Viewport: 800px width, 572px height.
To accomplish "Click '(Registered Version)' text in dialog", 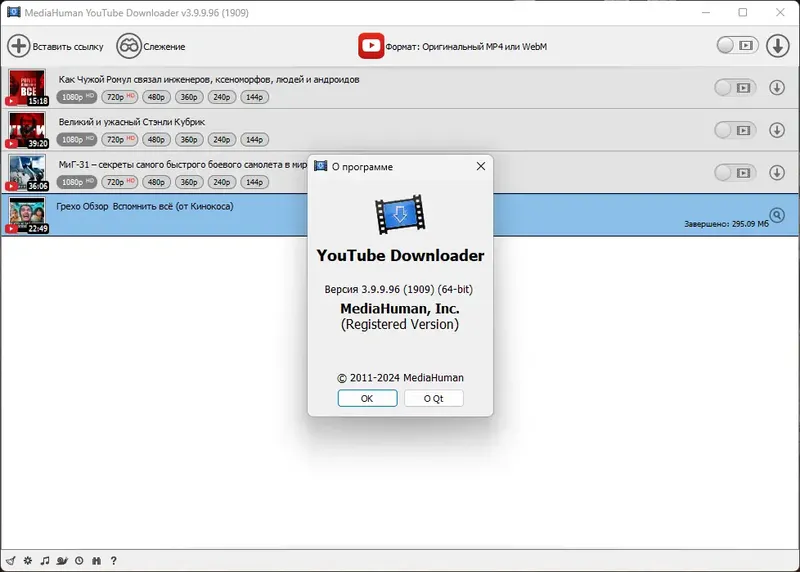I will (x=400, y=325).
